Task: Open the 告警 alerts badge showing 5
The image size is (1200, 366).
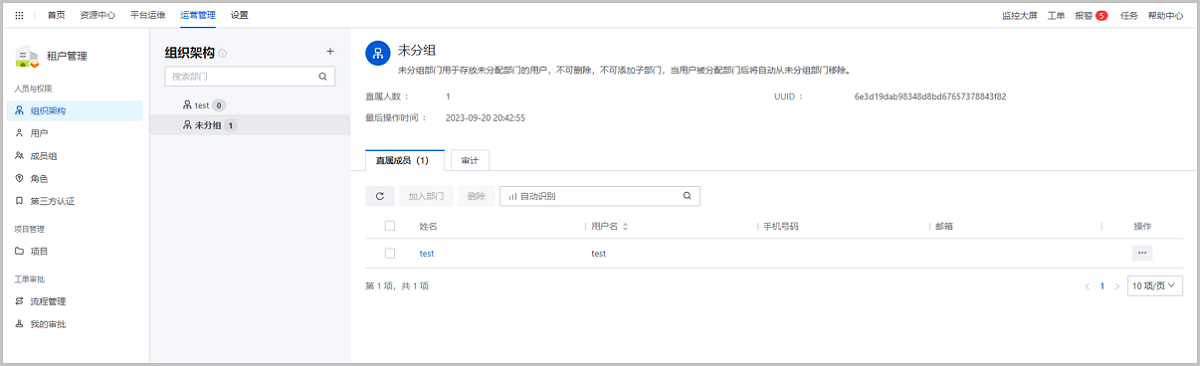Action: [1091, 15]
